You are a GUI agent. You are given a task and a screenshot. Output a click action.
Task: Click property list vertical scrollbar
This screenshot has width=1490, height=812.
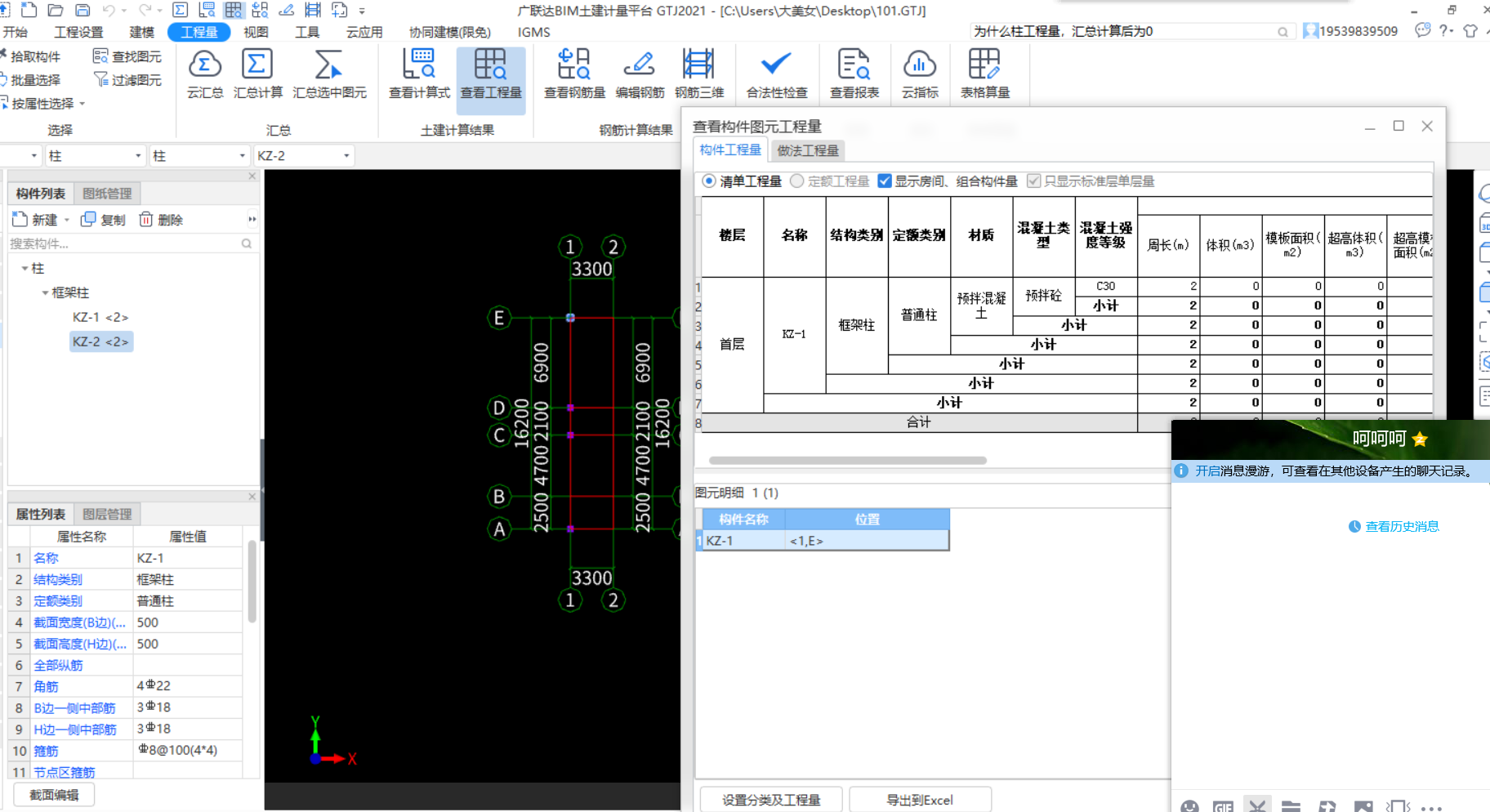(252, 582)
